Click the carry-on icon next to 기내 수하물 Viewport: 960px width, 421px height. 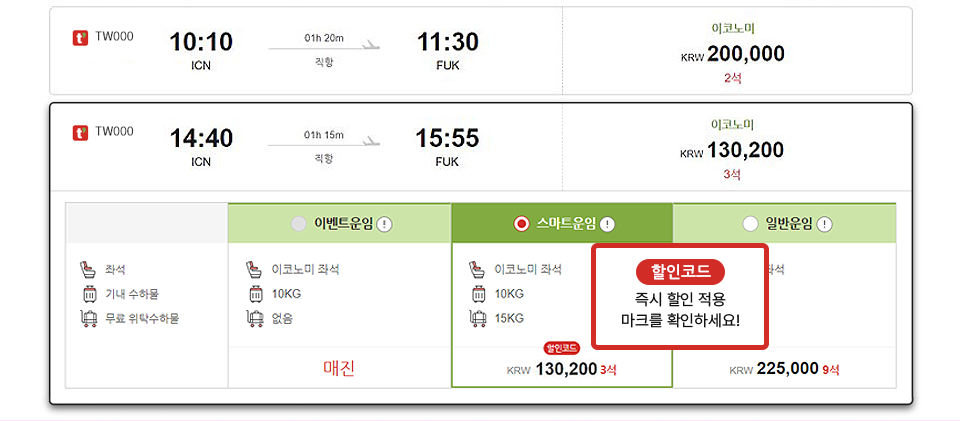87,294
